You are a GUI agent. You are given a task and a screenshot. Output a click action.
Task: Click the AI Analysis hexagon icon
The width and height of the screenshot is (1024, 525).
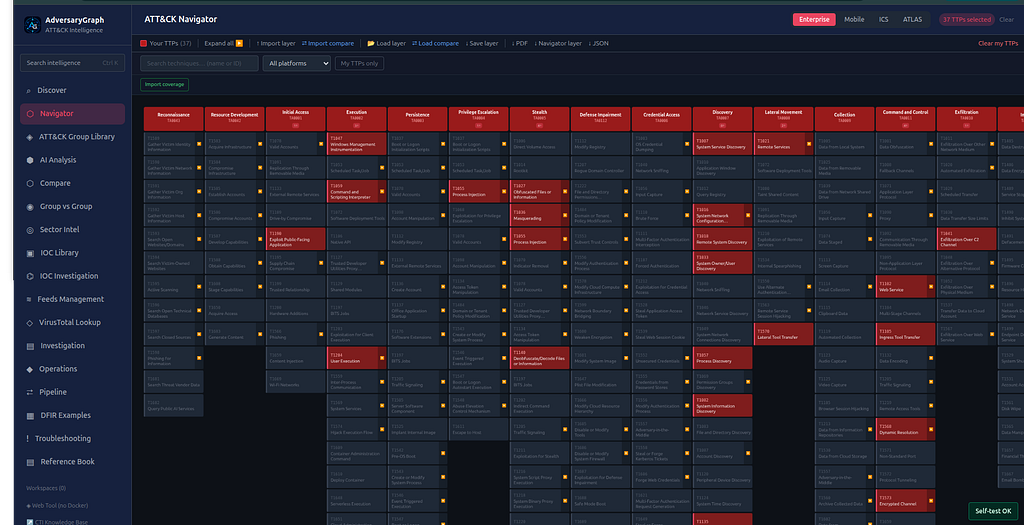click(x=29, y=160)
